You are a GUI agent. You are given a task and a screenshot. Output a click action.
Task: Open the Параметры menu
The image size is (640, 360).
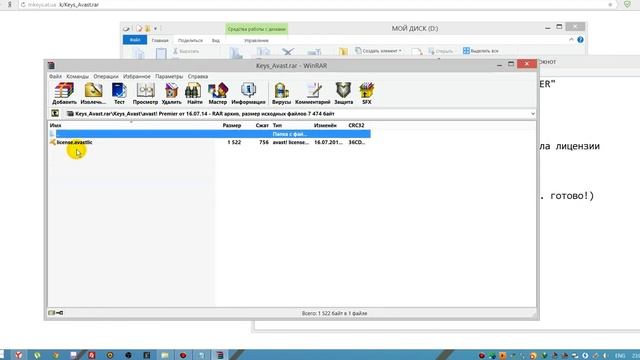pyautogui.click(x=169, y=76)
